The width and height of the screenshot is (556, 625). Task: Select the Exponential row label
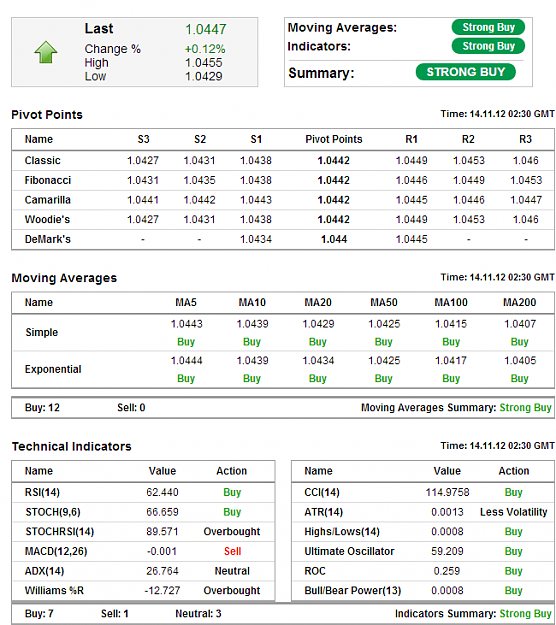click(53, 369)
